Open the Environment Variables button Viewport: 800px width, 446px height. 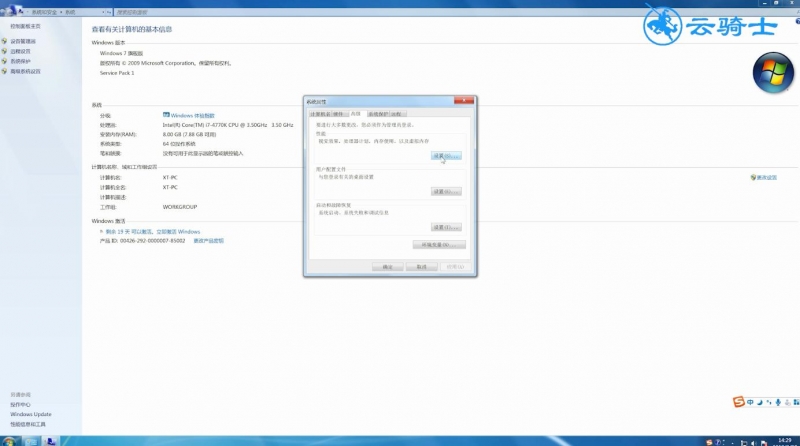pyautogui.click(x=439, y=245)
